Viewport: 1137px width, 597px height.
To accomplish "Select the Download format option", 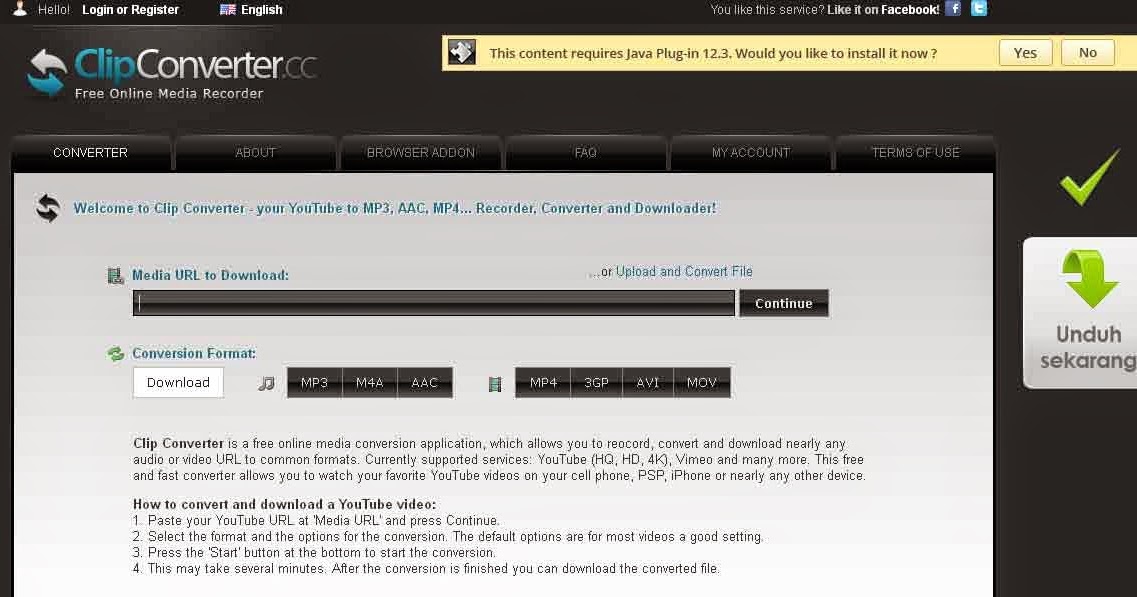I will pyautogui.click(x=178, y=382).
